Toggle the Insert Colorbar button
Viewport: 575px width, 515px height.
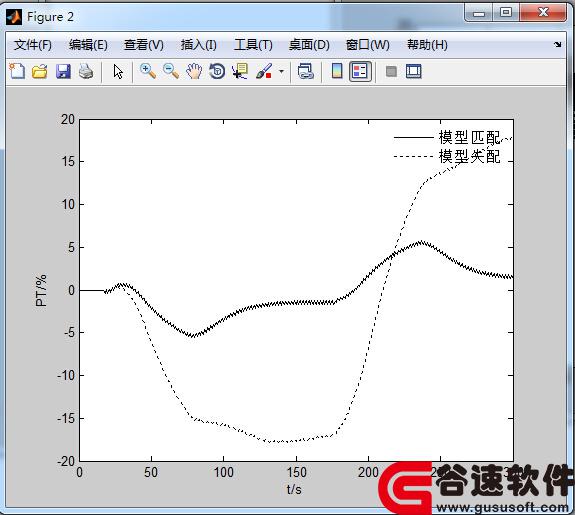tap(337, 71)
